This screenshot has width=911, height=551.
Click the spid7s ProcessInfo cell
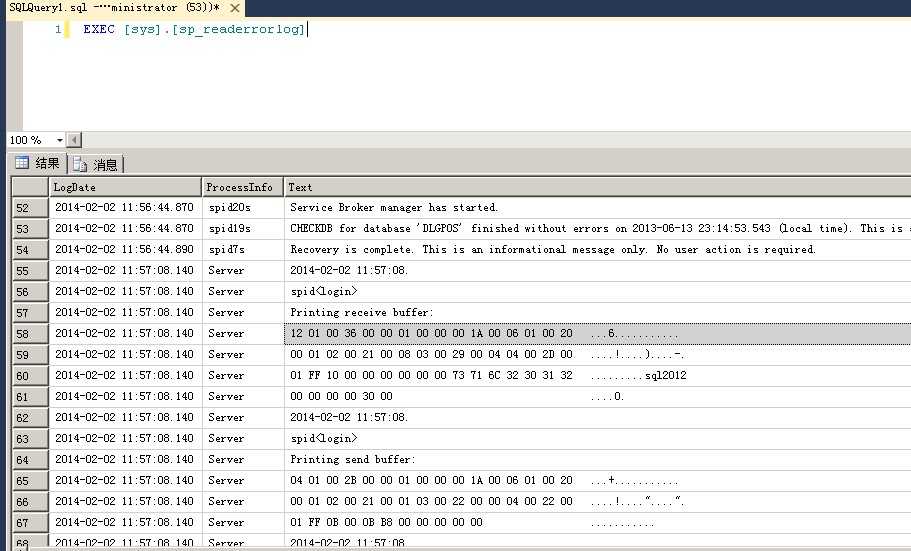(242, 249)
